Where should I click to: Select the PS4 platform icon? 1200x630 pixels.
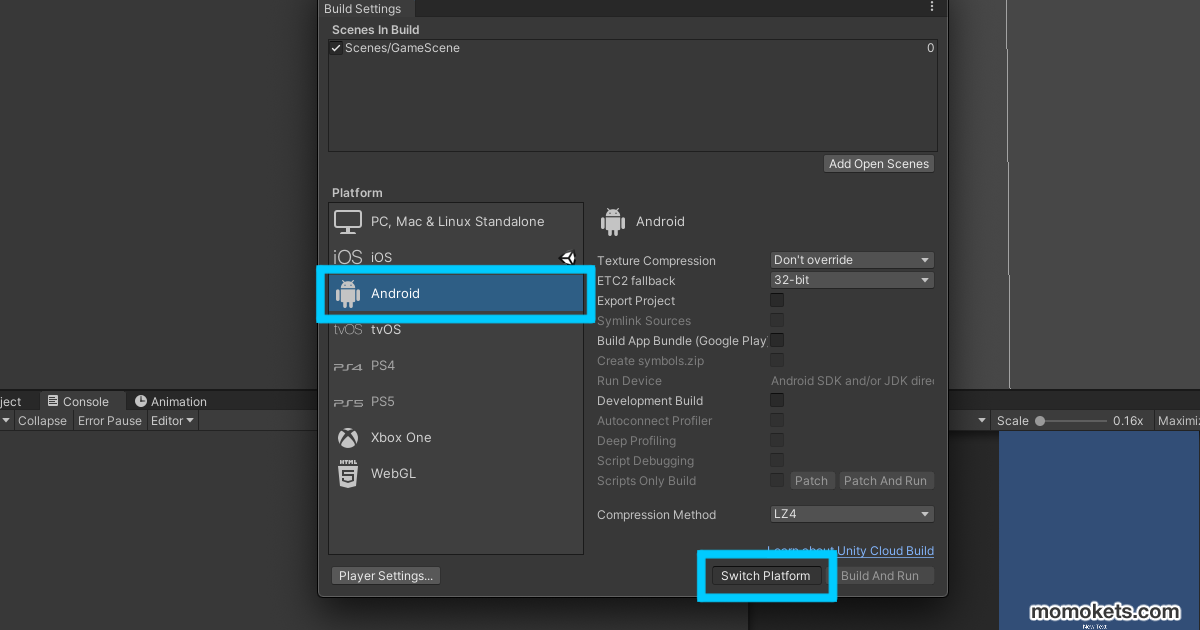point(347,365)
